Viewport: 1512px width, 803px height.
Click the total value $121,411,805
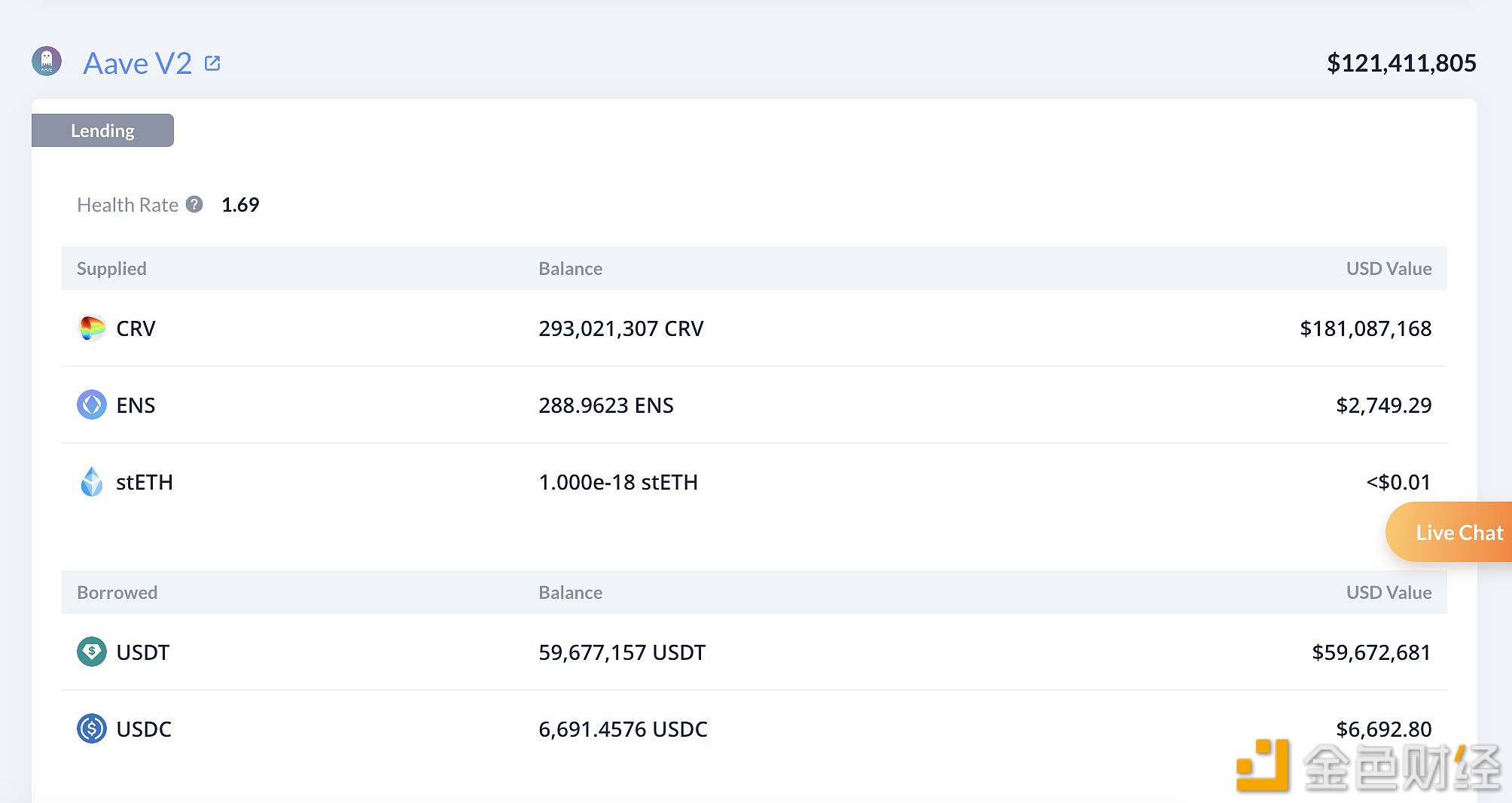(1401, 63)
